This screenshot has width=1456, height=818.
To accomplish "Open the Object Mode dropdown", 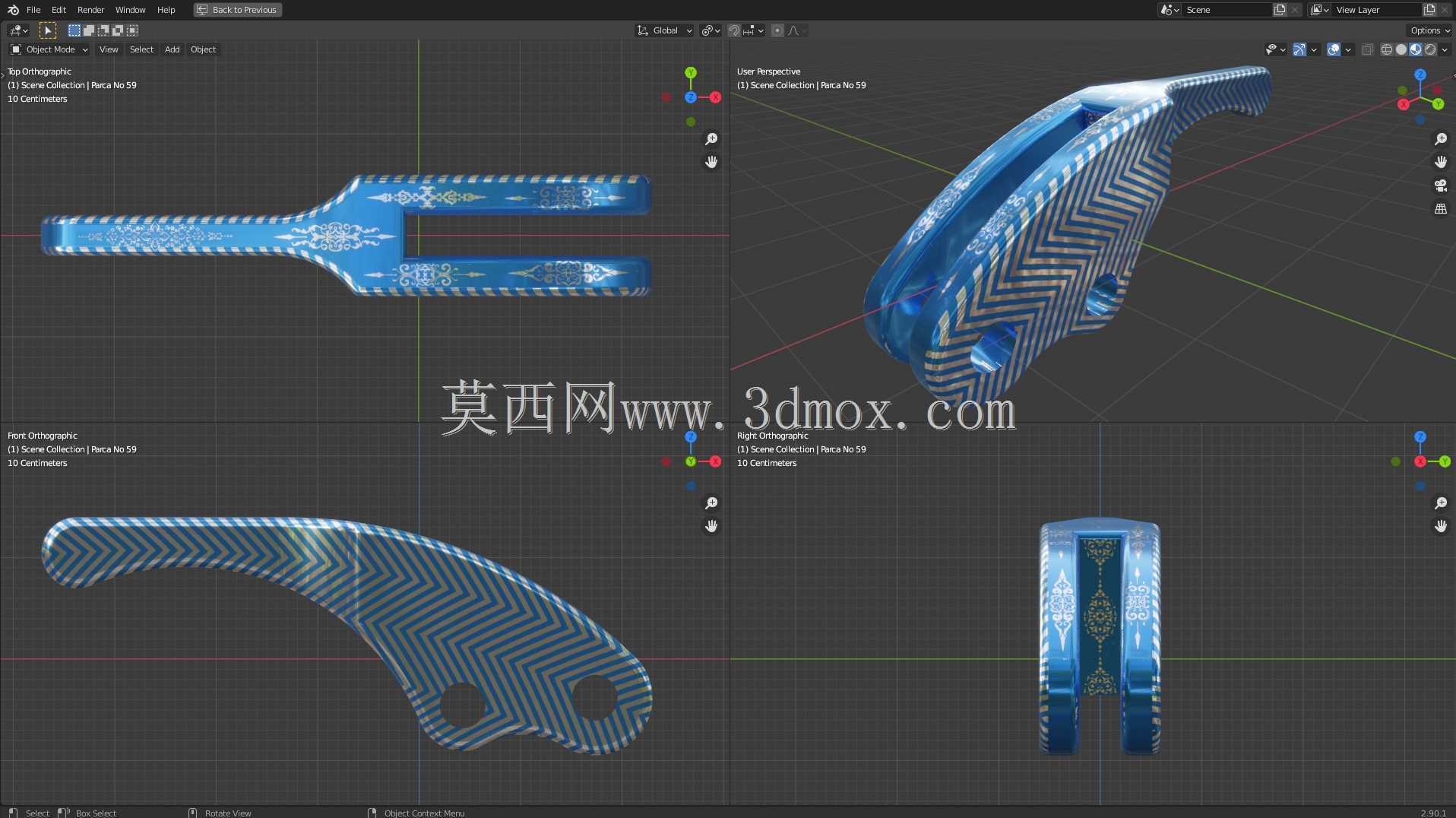I will pos(49,49).
